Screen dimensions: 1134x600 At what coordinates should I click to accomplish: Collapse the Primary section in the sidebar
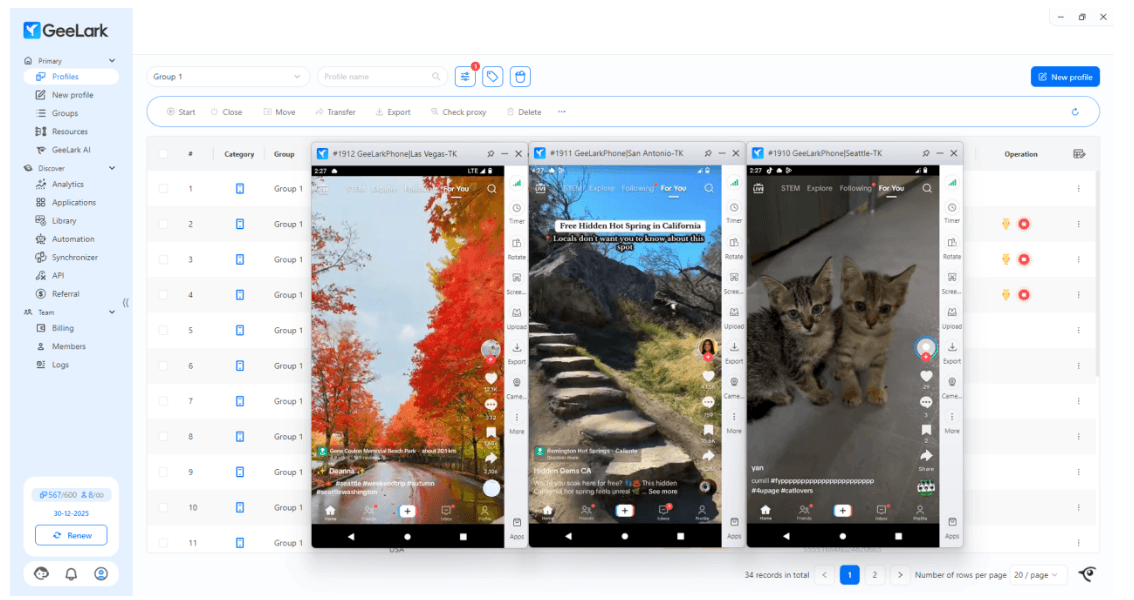click(x=112, y=61)
